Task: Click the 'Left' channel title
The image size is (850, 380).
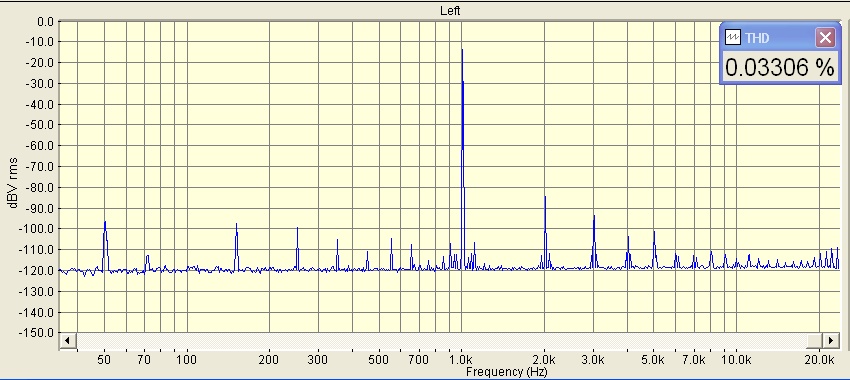Action: point(450,11)
